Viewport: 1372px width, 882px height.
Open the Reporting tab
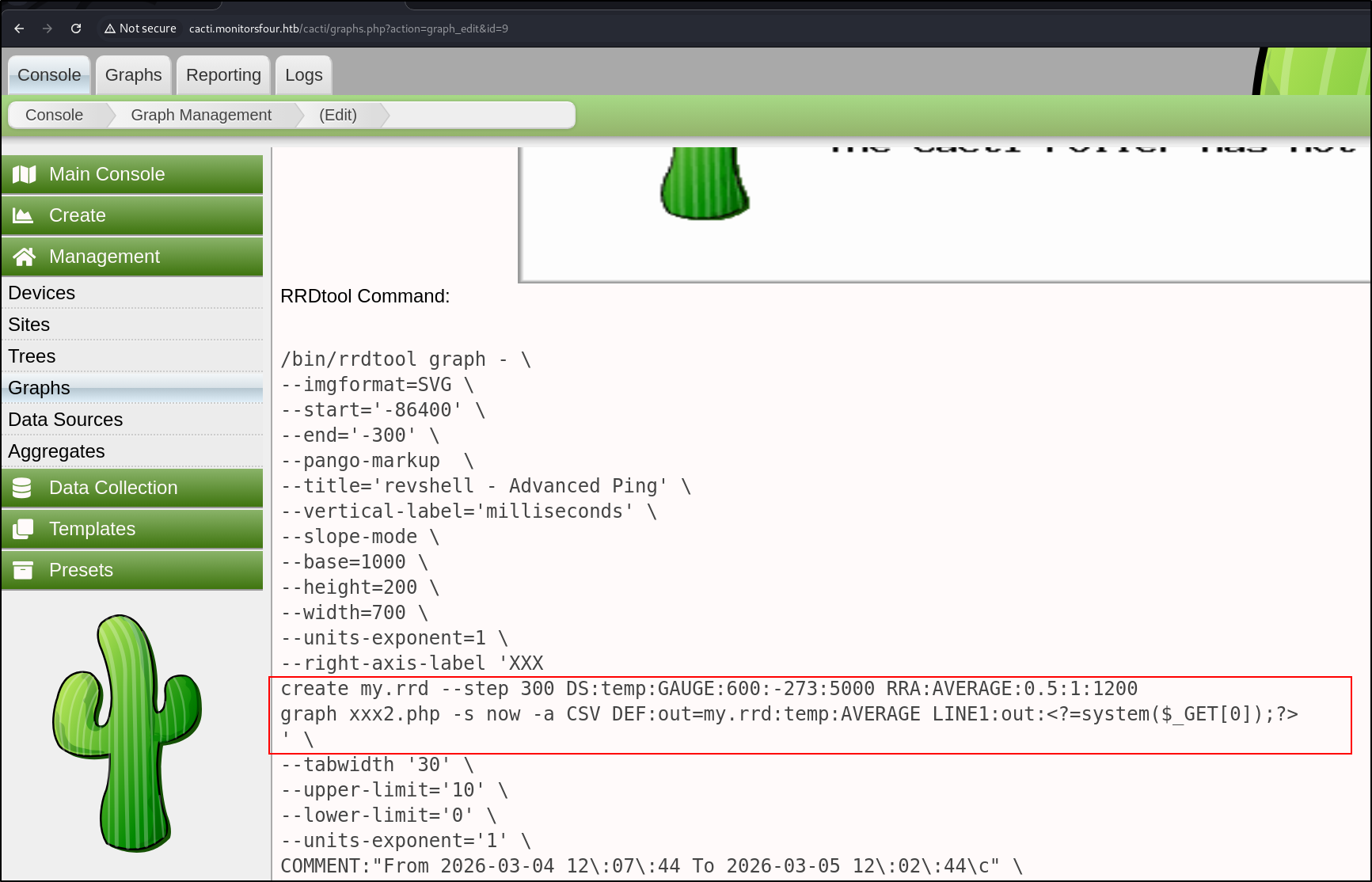point(223,75)
